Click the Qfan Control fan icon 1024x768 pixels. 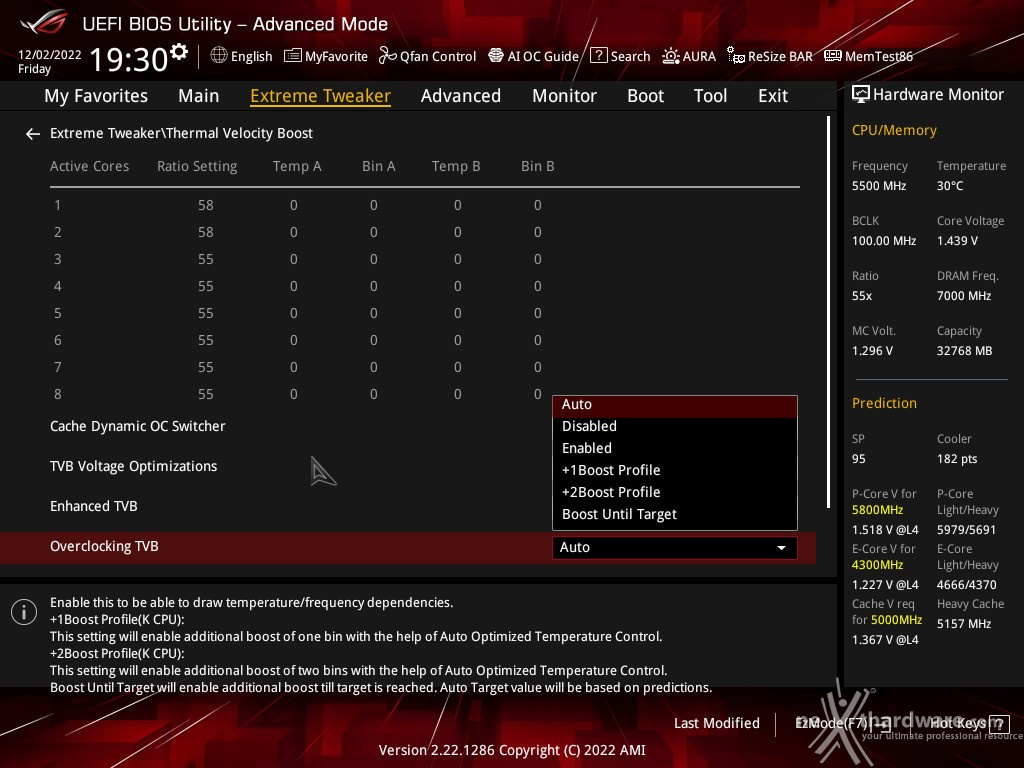[x=387, y=56]
